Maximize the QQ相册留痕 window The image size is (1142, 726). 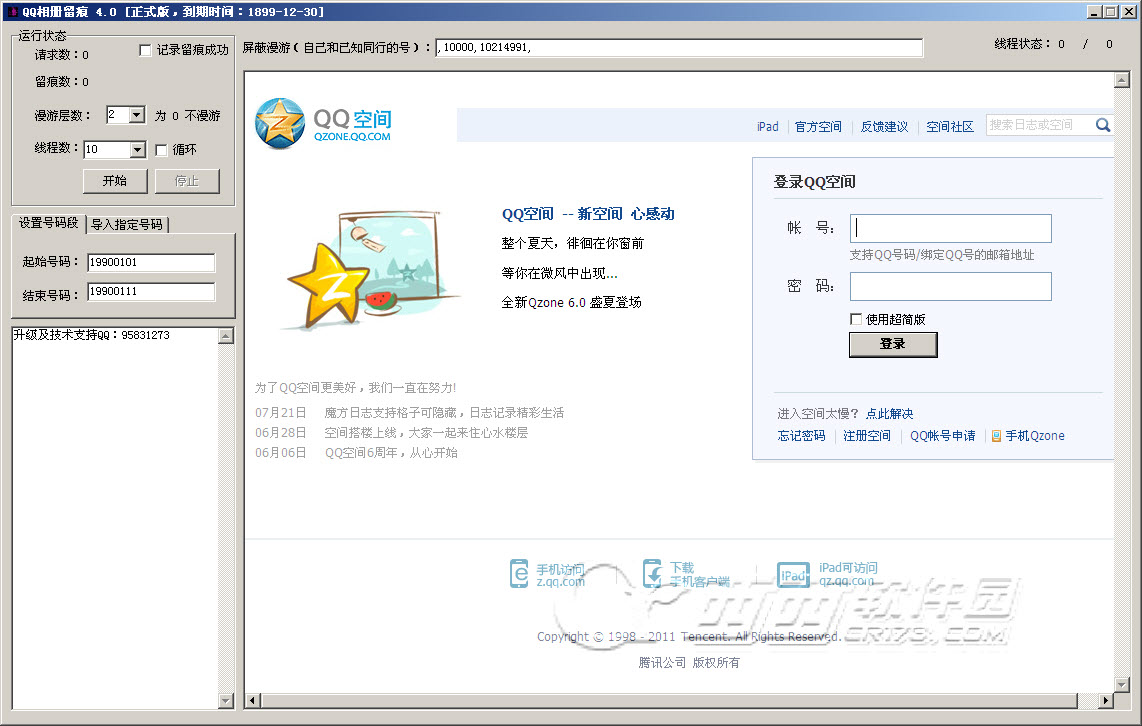[x=1110, y=12]
